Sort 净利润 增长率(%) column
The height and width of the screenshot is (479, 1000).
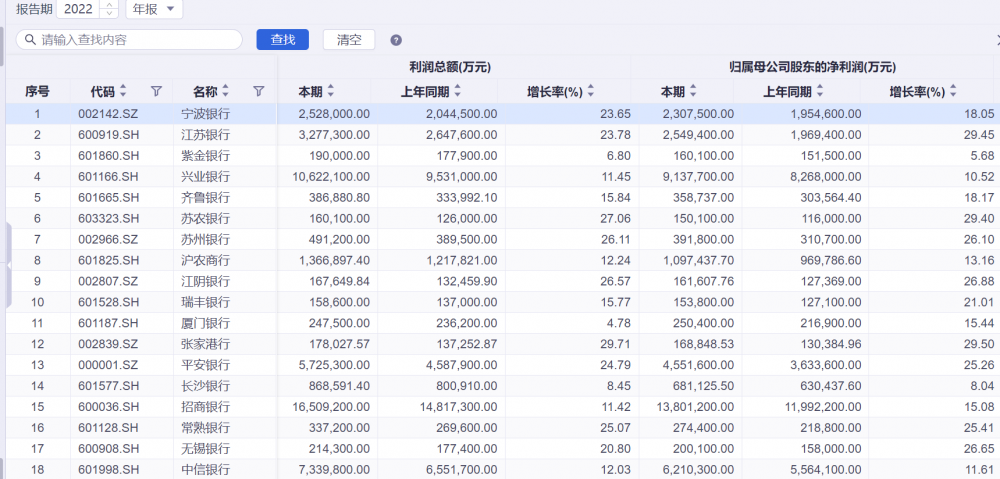(953, 91)
